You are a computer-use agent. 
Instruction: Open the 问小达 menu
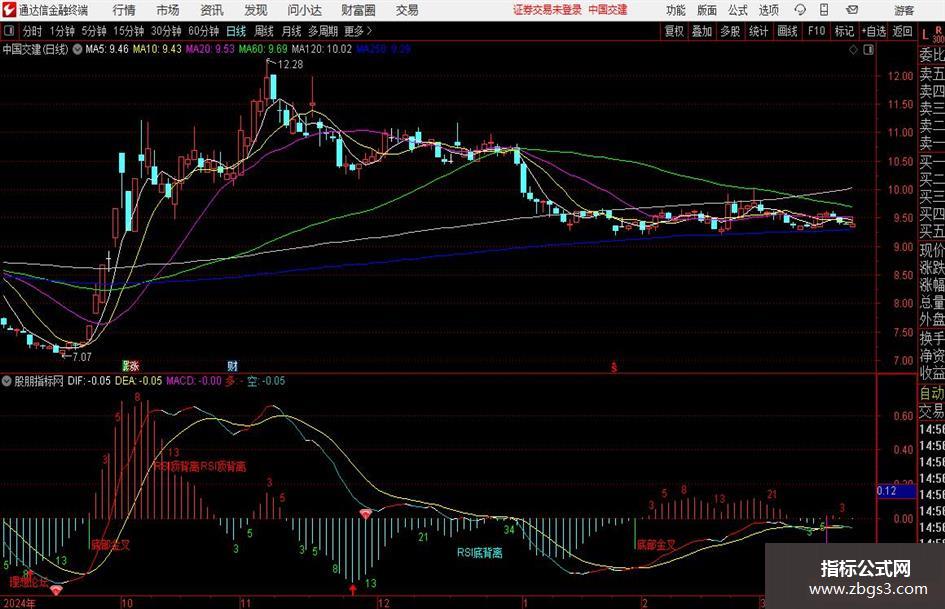click(305, 10)
